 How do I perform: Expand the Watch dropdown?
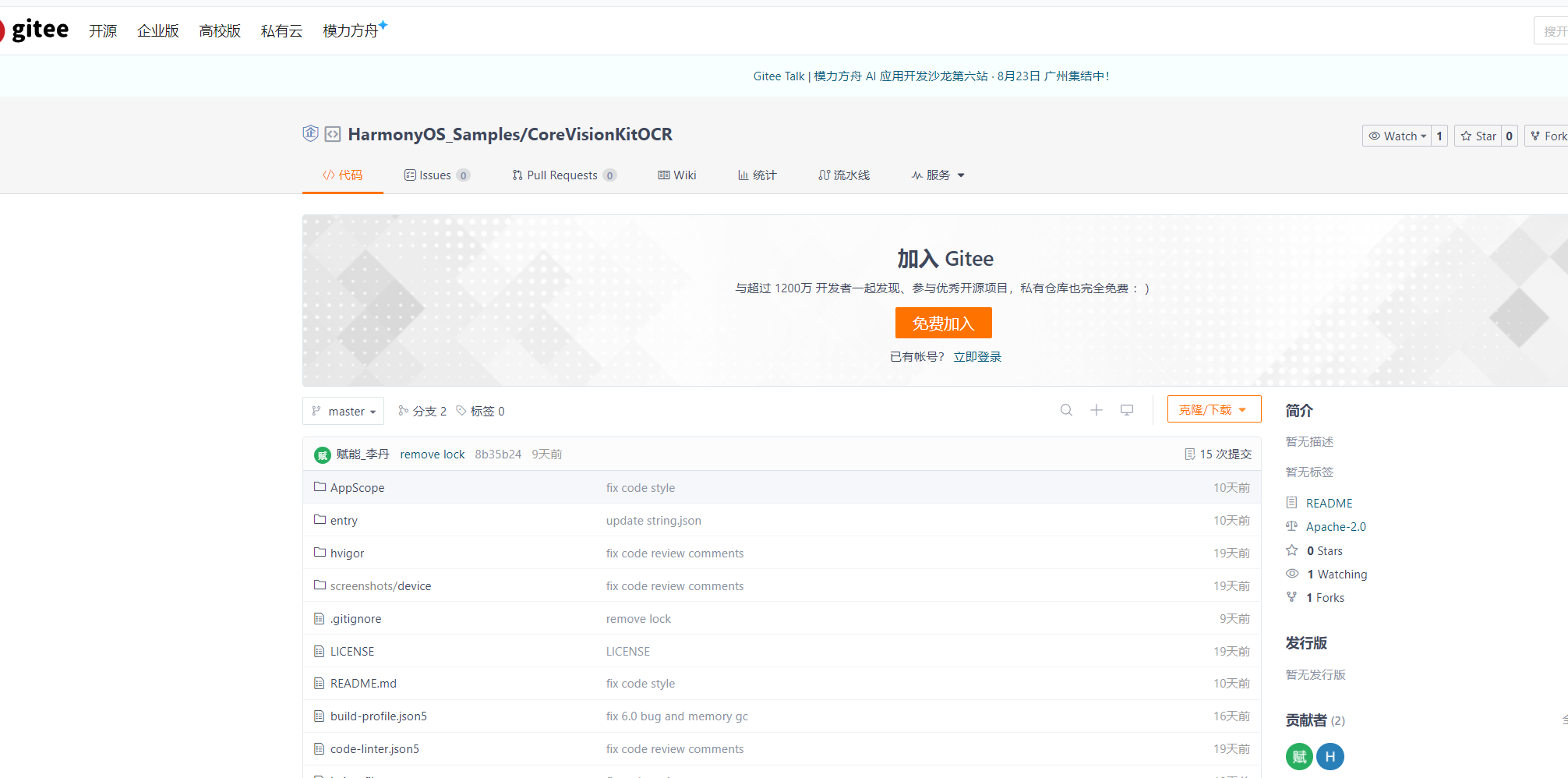pos(1397,136)
